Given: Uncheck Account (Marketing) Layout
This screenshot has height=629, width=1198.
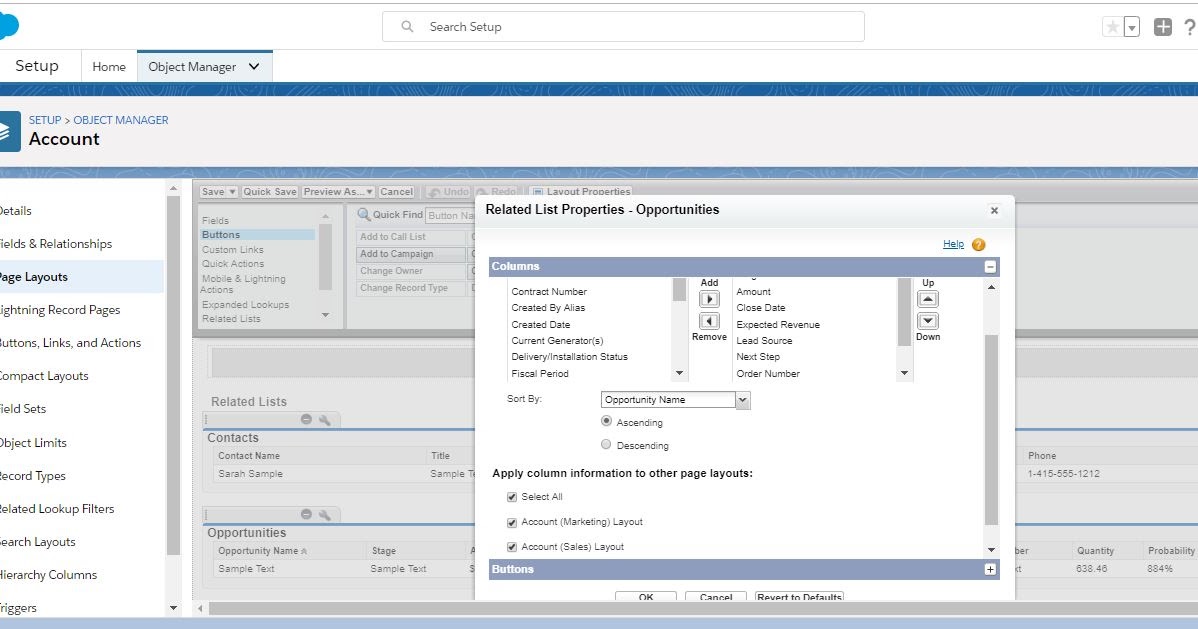Looking at the screenshot, I should (x=511, y=521).
